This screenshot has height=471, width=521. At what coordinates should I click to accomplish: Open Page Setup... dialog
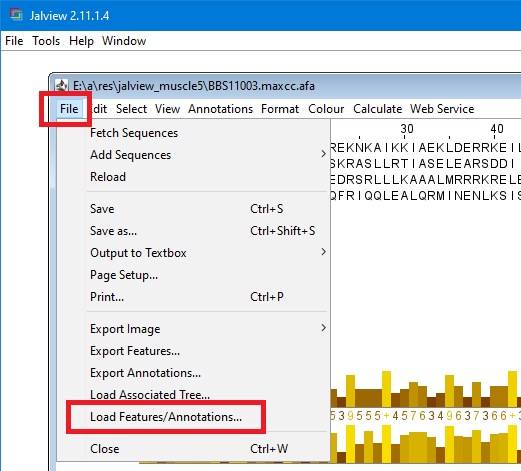[x=193, y=275]
